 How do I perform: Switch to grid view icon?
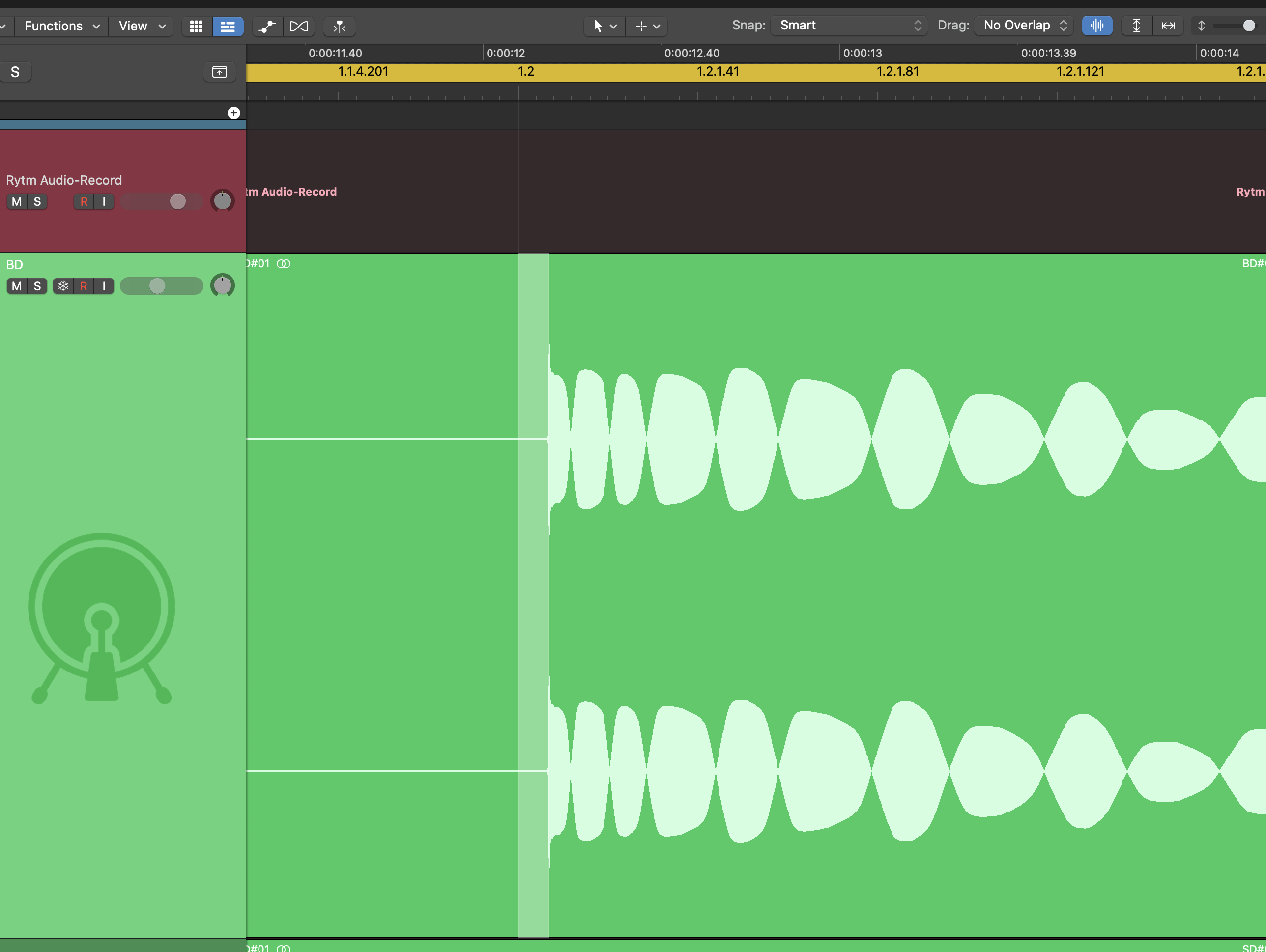[x=196, y=27]
